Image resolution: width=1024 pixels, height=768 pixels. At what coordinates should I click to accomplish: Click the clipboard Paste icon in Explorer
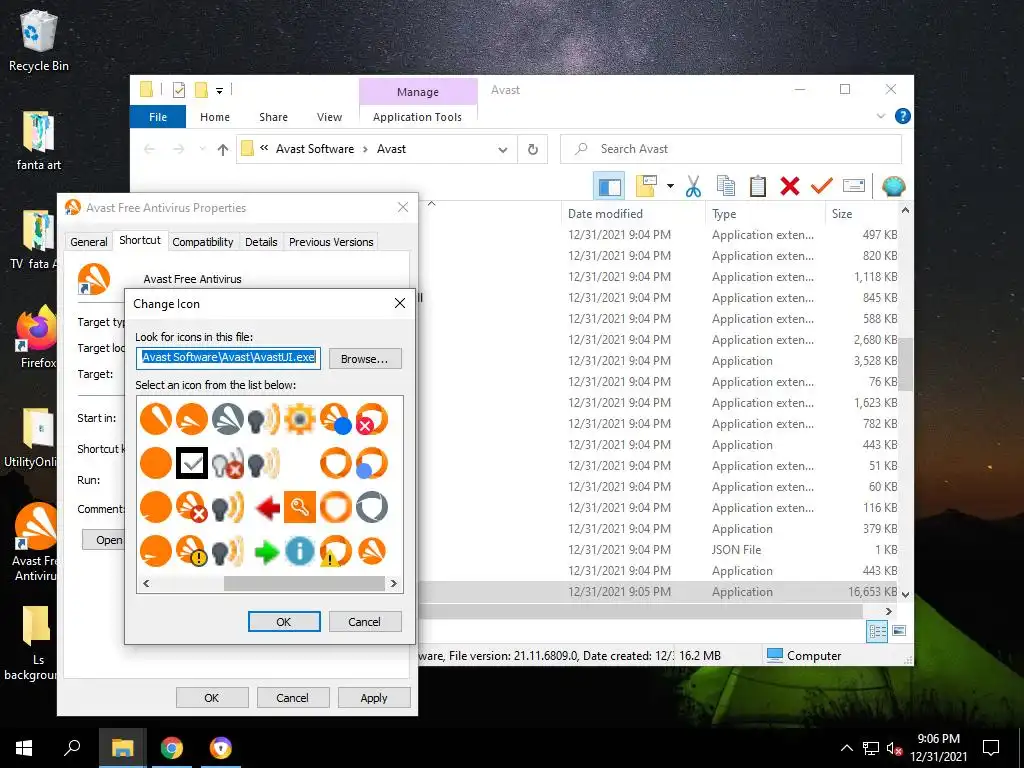[758, 186]
